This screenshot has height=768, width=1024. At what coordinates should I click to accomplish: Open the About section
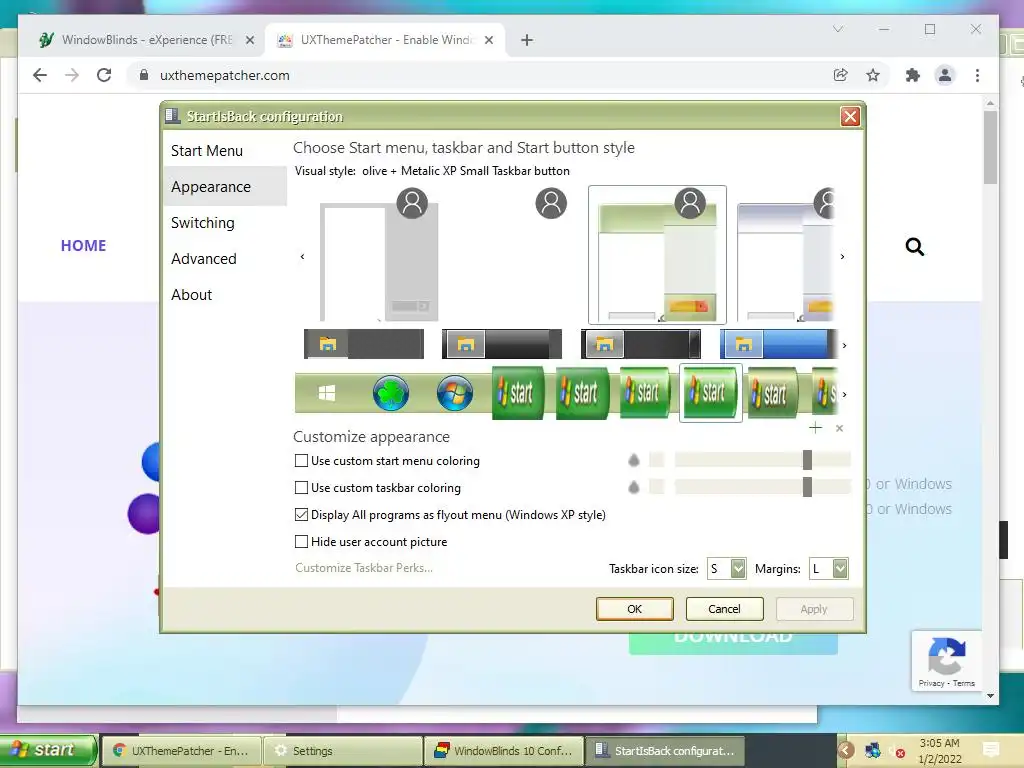[191, 295]
